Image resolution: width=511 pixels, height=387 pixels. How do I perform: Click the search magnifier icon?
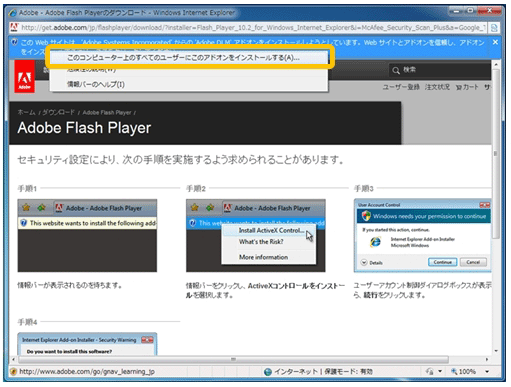click(396, 70)
